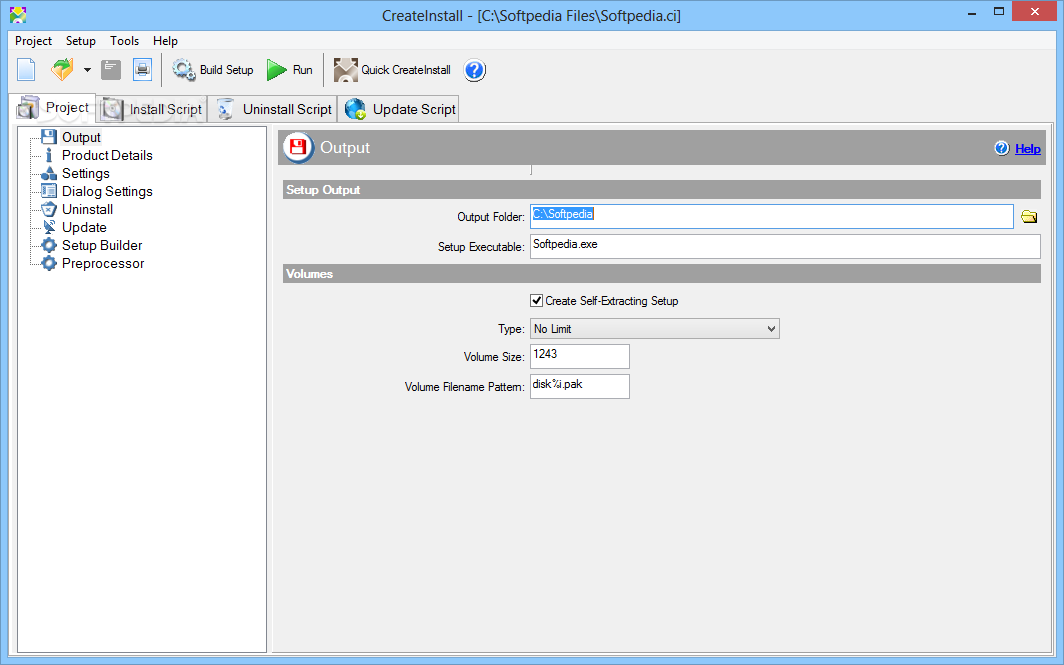
Task: Click into the Setup Executable field
Action: coord(785,246)
